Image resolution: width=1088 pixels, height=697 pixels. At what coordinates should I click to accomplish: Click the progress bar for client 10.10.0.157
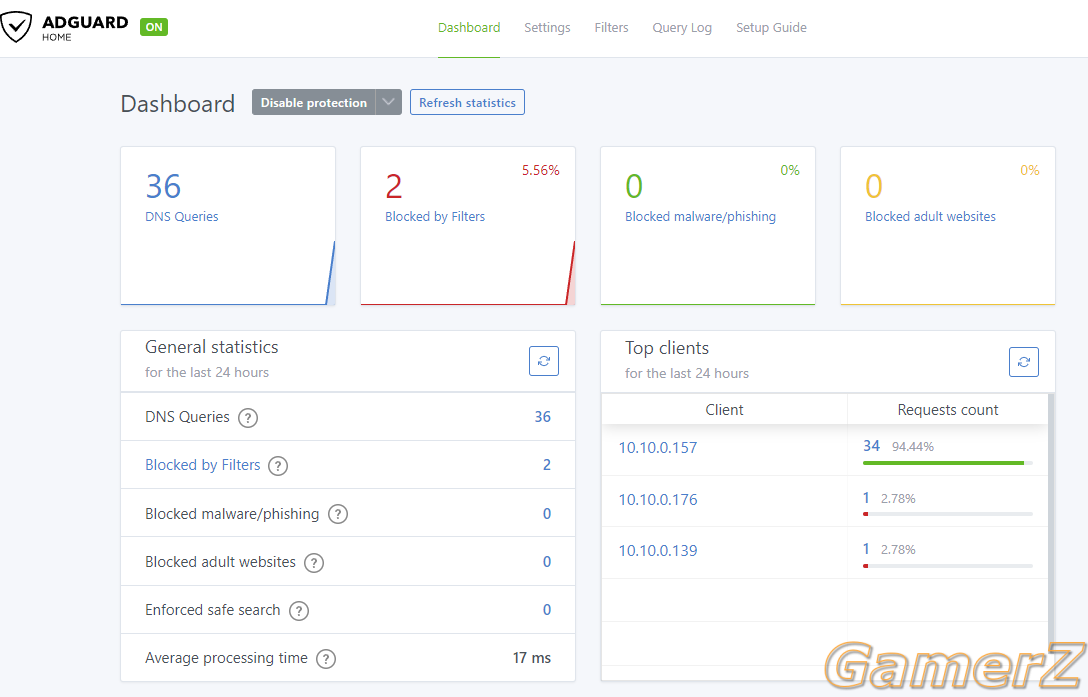948,463
